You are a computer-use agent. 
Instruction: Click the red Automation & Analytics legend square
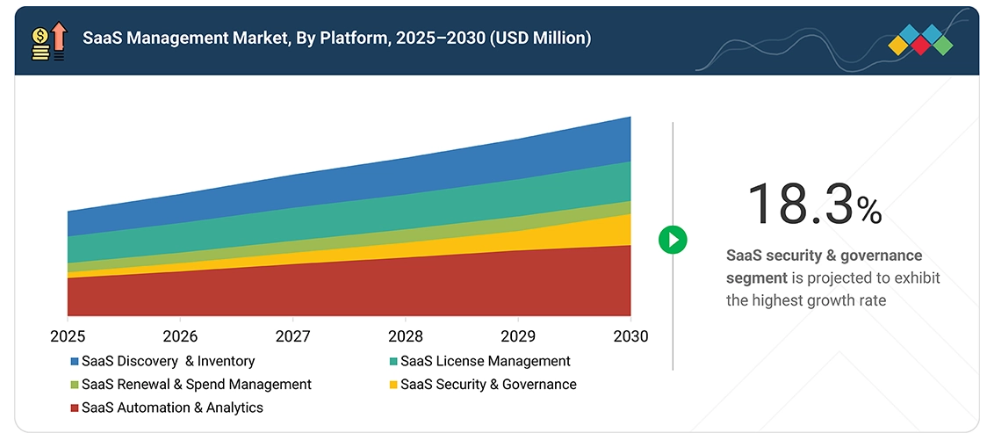(x=74, y=408)
